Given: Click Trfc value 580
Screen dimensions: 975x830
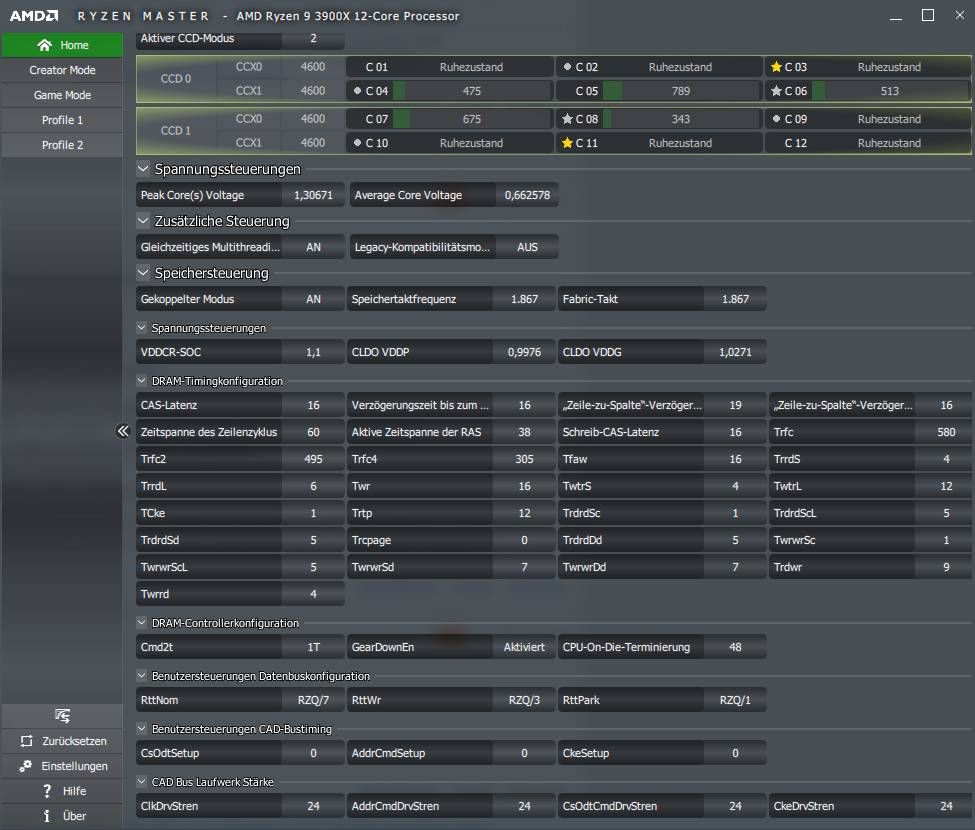Looking at the screenshot, I should coord(946,432).
